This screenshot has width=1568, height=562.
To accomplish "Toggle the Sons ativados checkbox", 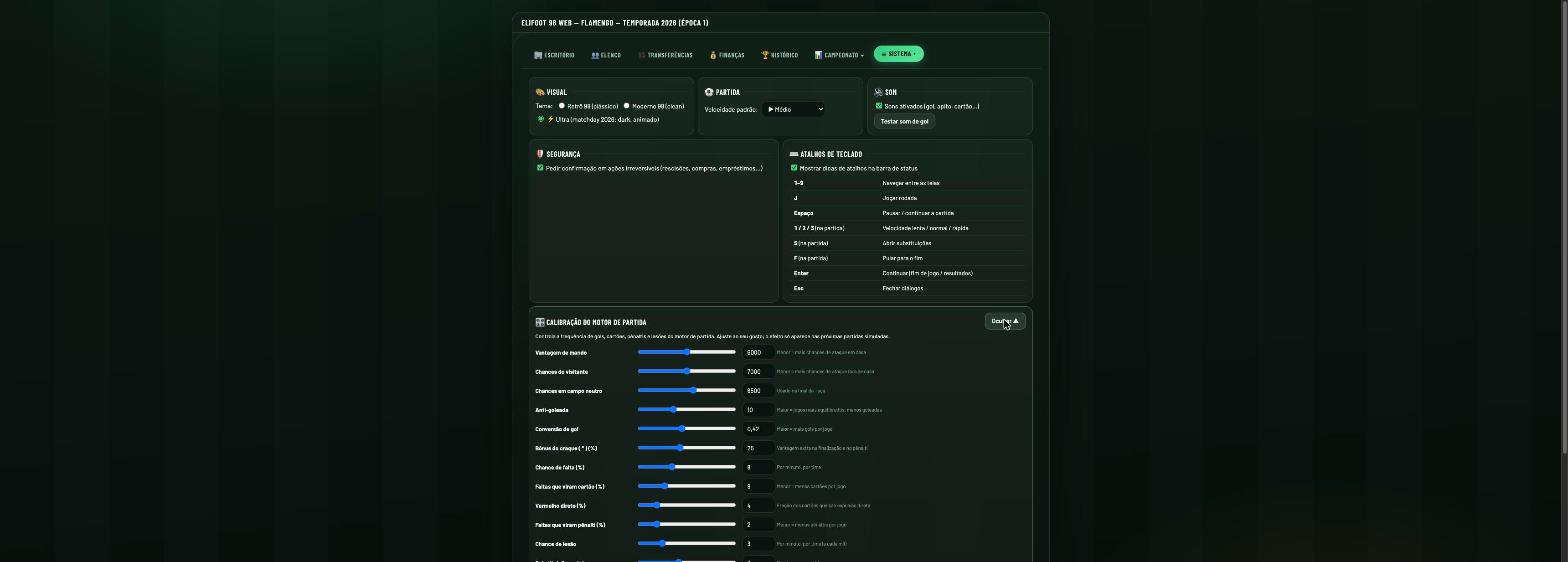I will point(879,106).
